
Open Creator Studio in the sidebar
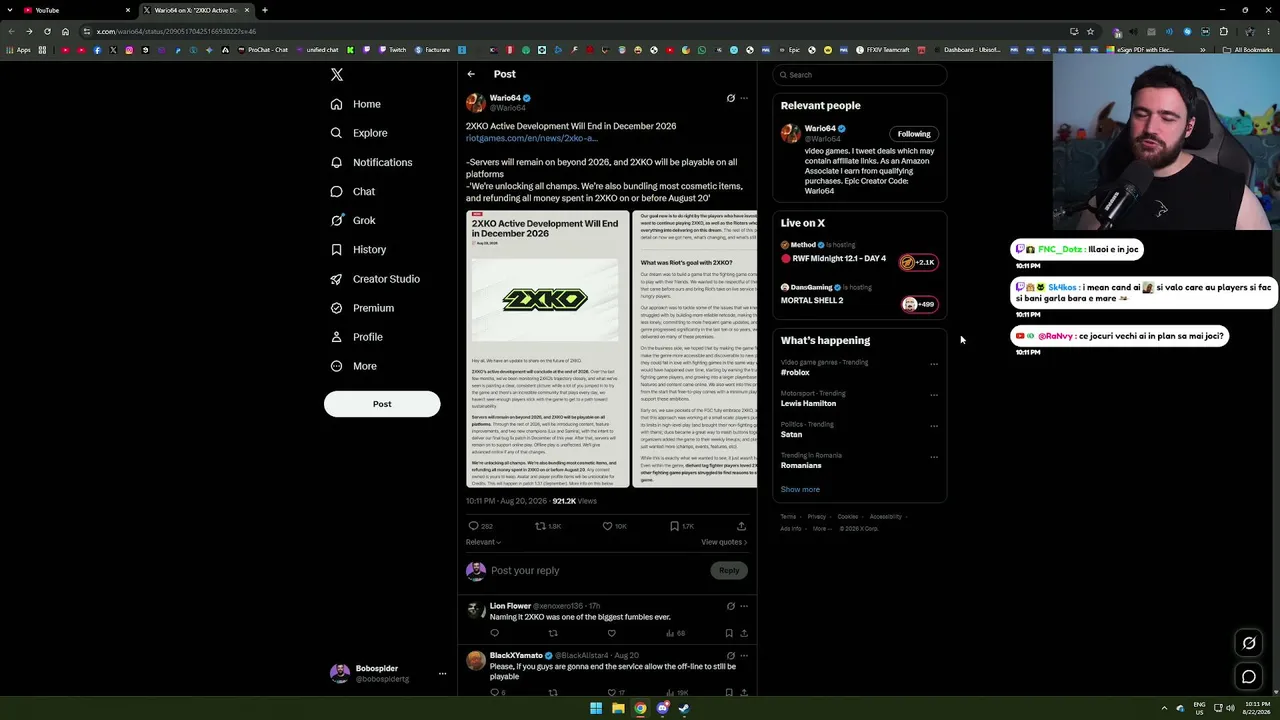[x=375, y=279]
